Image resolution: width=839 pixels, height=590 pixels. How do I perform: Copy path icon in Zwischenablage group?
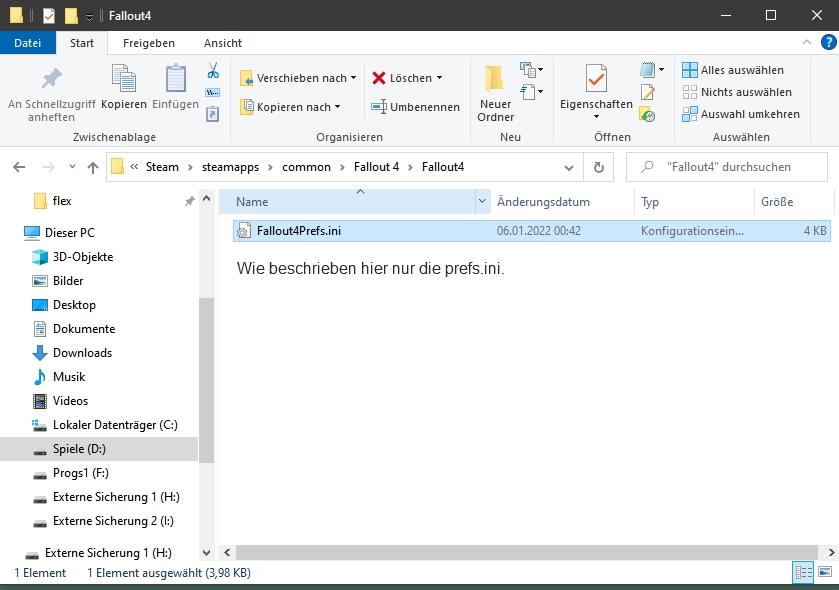(213, 93)
